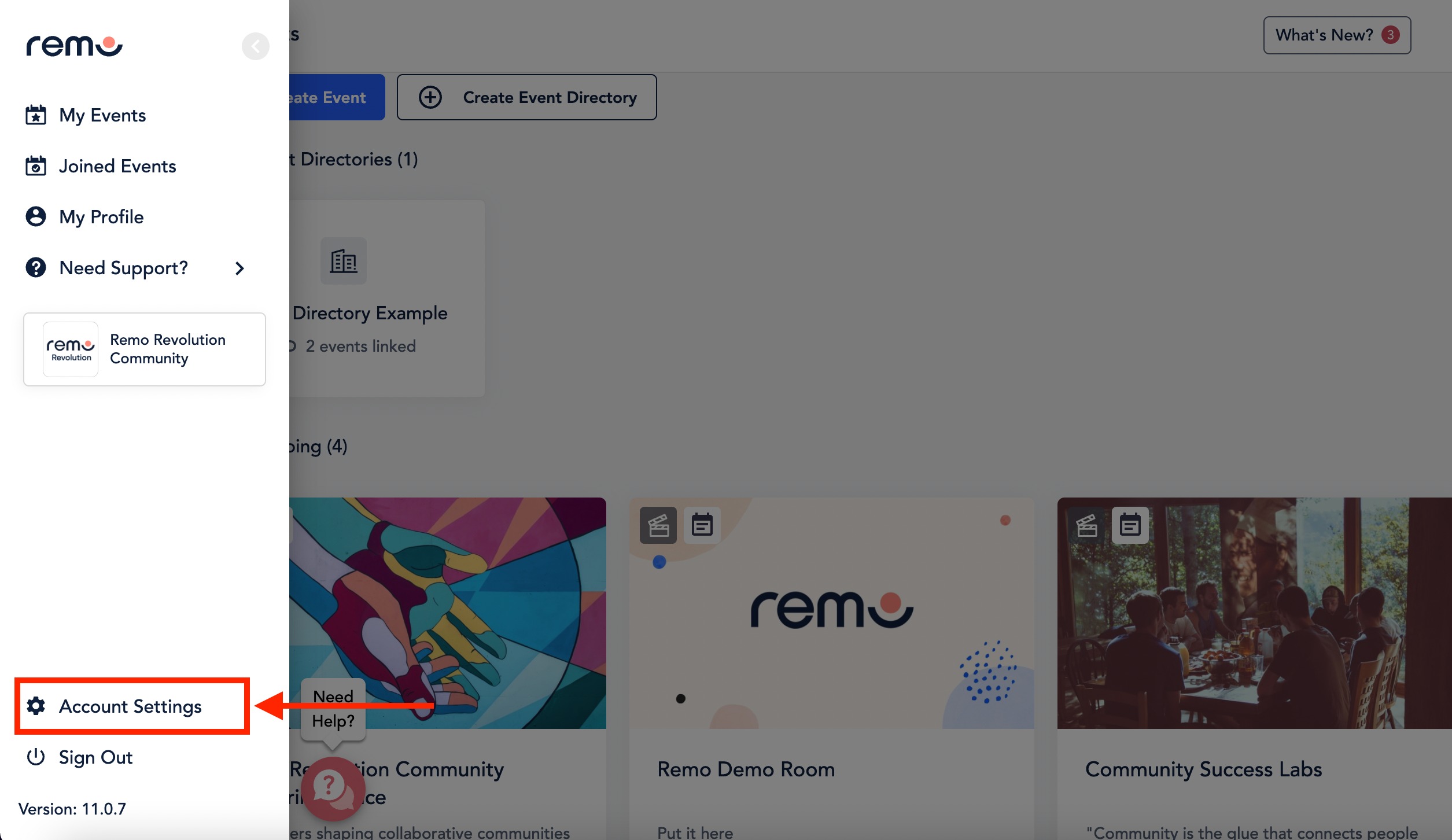Open the red chat help bubble
Screen dimensions: 1452x840
point(333,789)
